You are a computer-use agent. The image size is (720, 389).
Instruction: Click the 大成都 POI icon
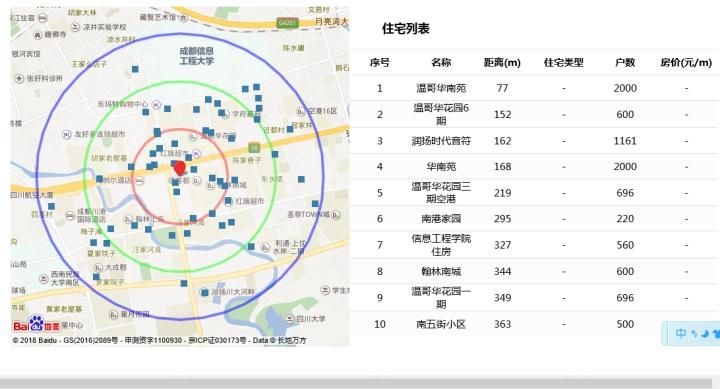98,267
